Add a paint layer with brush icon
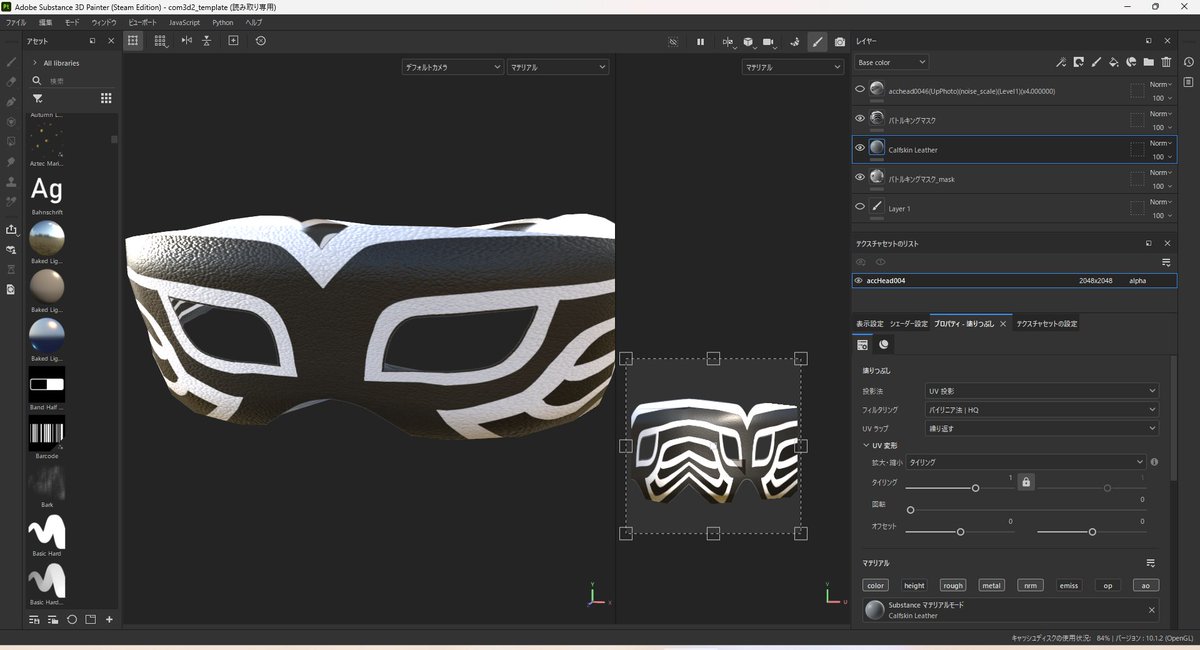The width and height of the screenshot is (1200, 650). point(1096,62)
